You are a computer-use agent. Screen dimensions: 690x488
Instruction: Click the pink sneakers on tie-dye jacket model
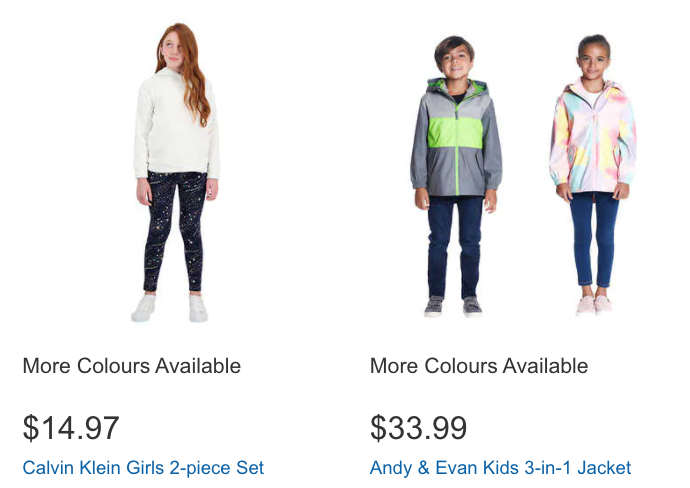click(594, 305)
